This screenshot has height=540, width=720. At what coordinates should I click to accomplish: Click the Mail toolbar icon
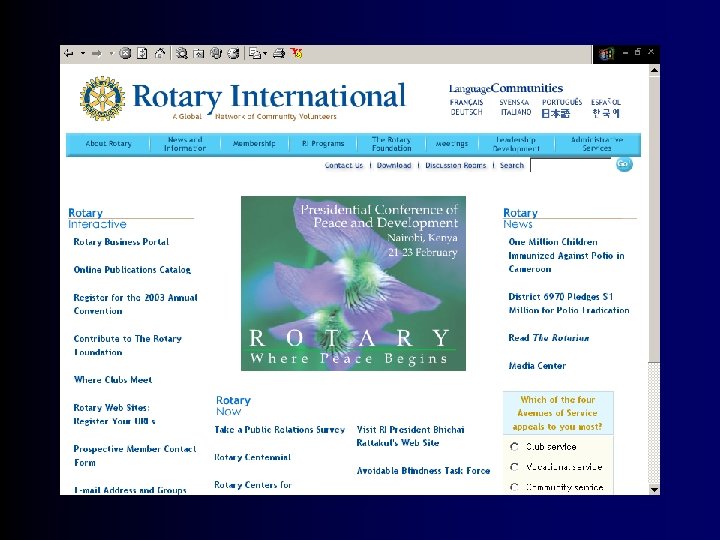pos(255,54)
